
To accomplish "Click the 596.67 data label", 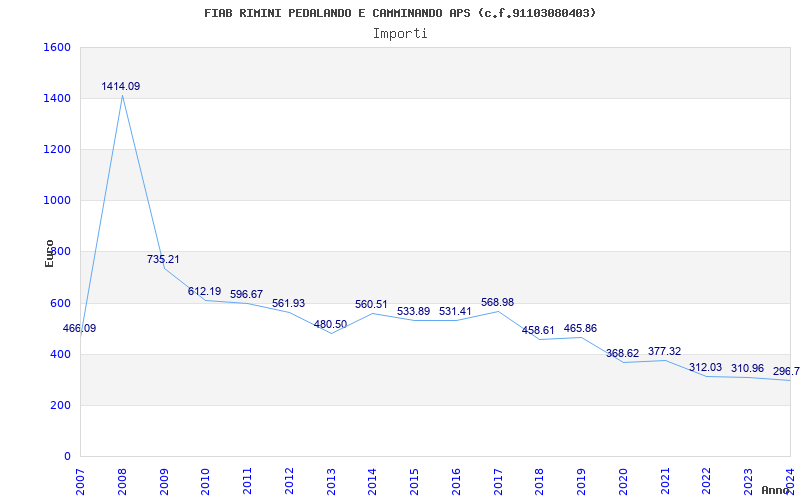I will click(x=246, y=294).
